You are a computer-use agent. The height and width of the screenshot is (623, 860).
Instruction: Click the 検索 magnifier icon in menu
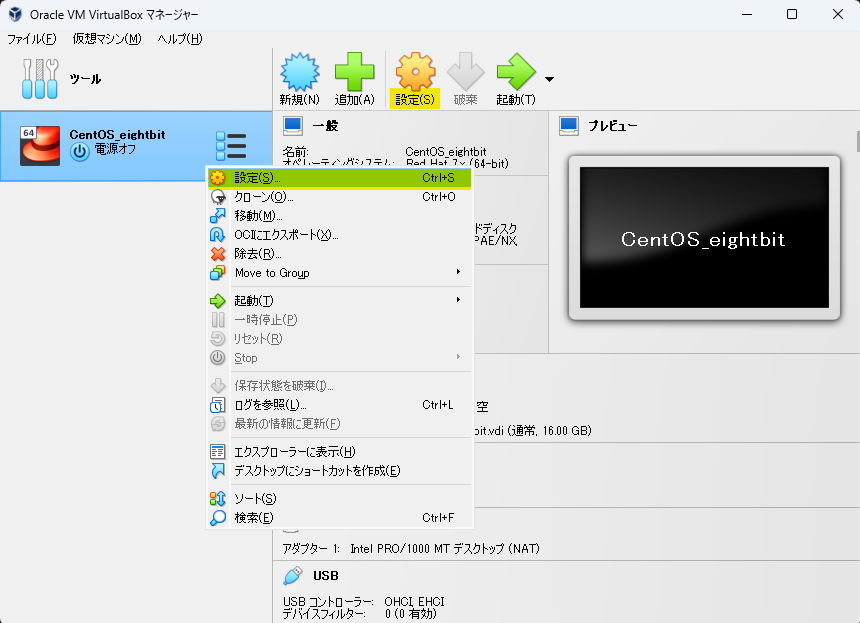tap(218, 518)
